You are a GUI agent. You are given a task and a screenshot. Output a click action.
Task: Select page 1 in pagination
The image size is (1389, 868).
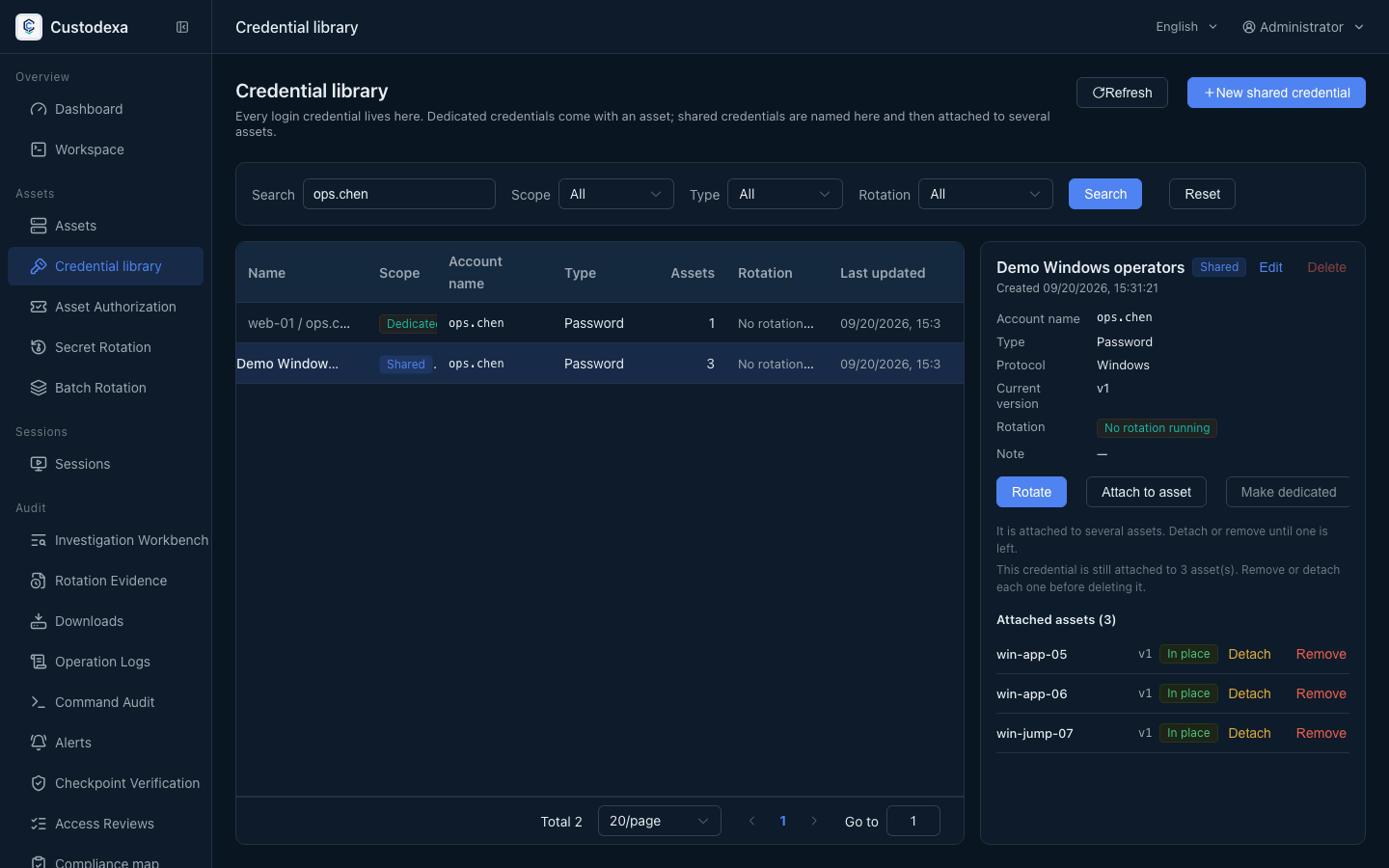coord(783,821)
